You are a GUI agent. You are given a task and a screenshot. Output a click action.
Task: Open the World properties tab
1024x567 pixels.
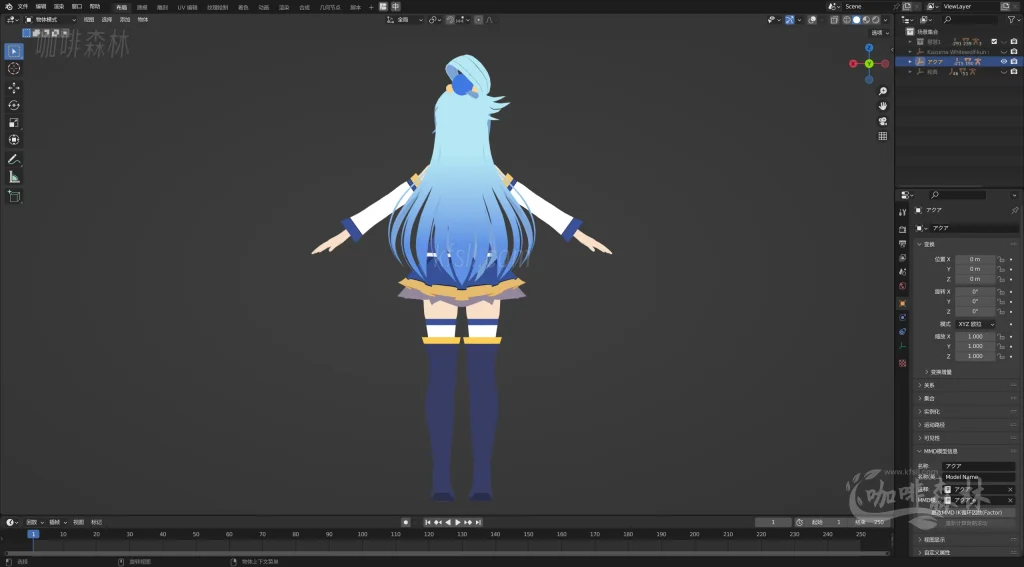pos(903,286)
